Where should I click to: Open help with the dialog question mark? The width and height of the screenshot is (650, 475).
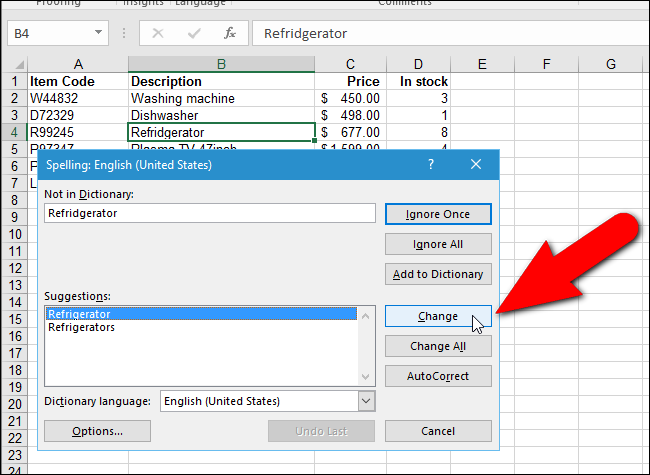[x=431, y=165]
